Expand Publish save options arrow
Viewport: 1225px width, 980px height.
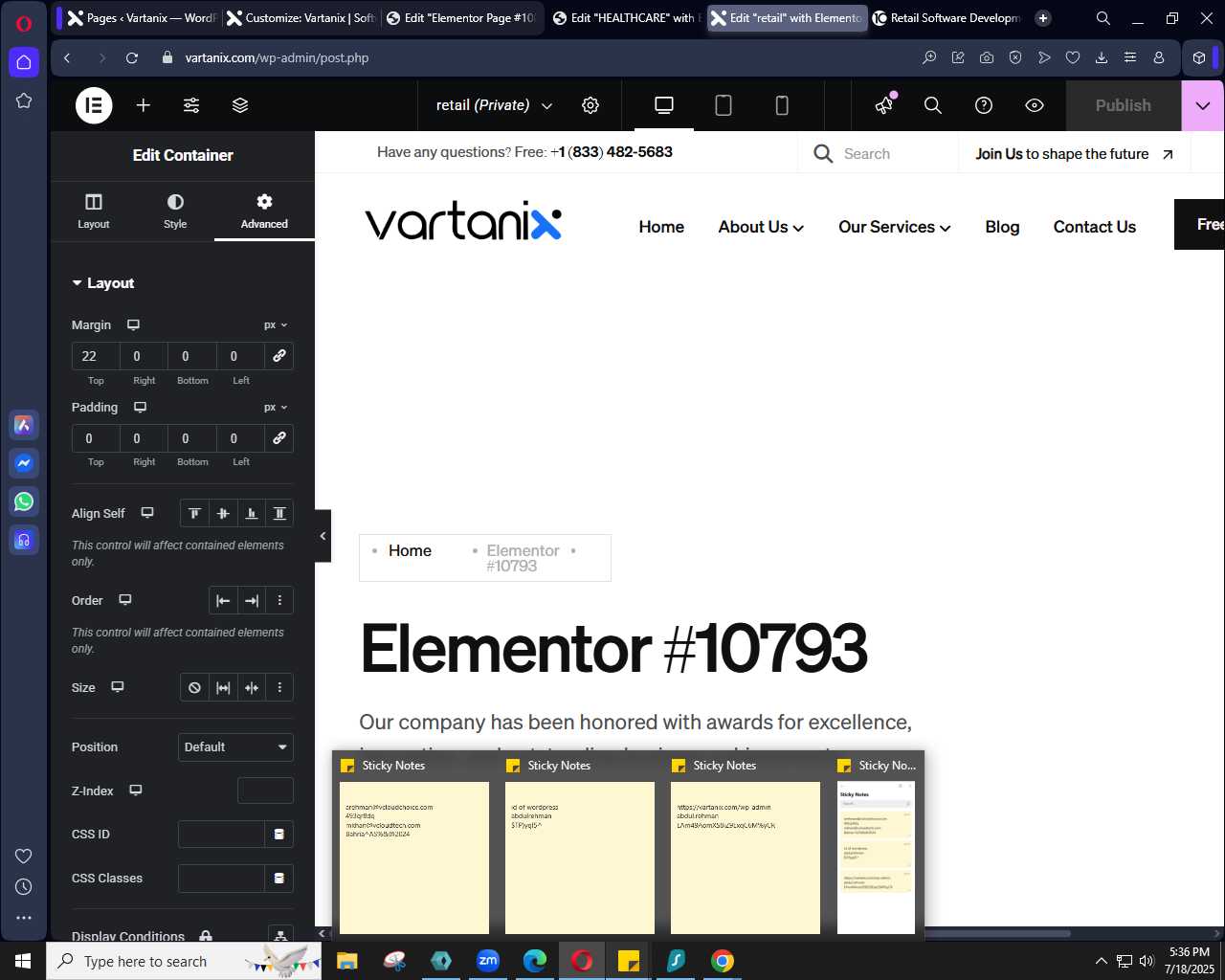point(1203,105)
